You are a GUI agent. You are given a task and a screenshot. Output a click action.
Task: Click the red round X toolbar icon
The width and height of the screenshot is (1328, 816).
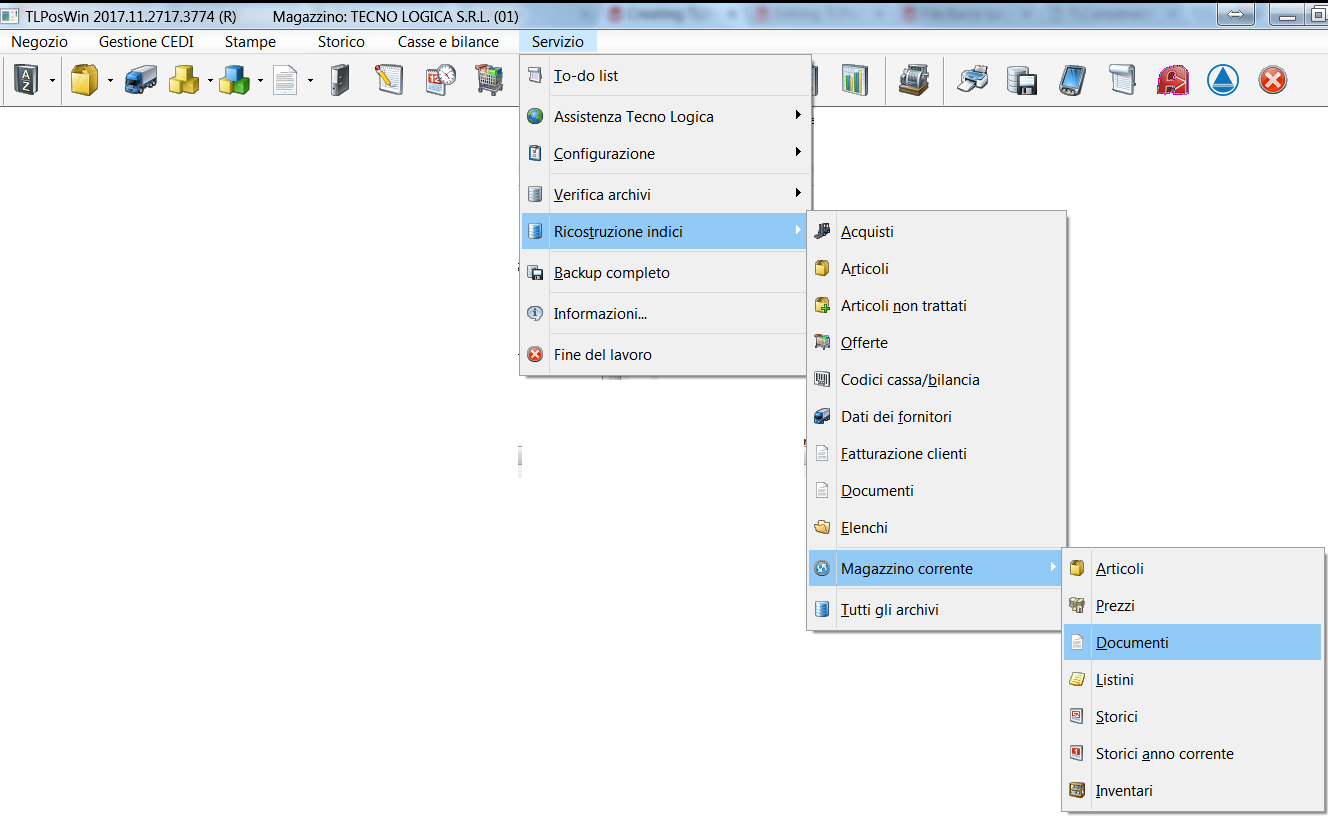[x=1272, y=80]
